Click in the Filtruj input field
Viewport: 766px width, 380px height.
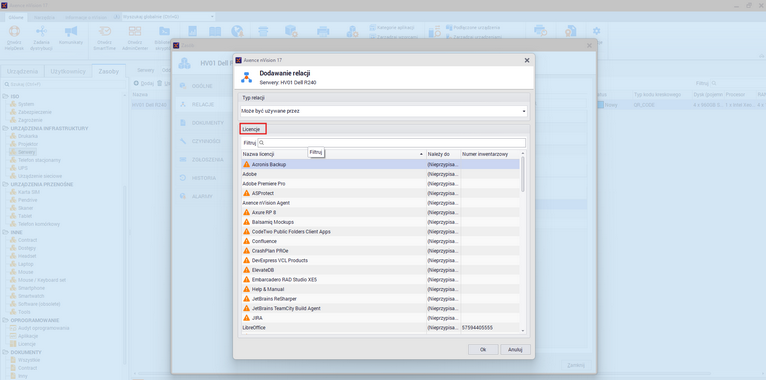(x=391, y=143)
